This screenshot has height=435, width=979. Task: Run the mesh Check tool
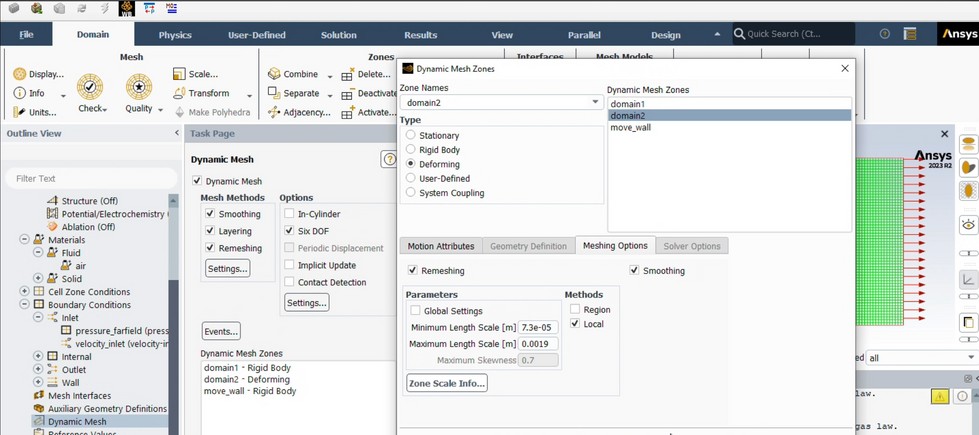[90, 87]
